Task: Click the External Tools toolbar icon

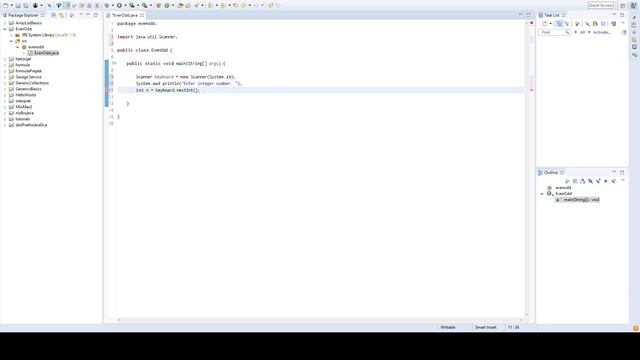Action: pos(144,5)
